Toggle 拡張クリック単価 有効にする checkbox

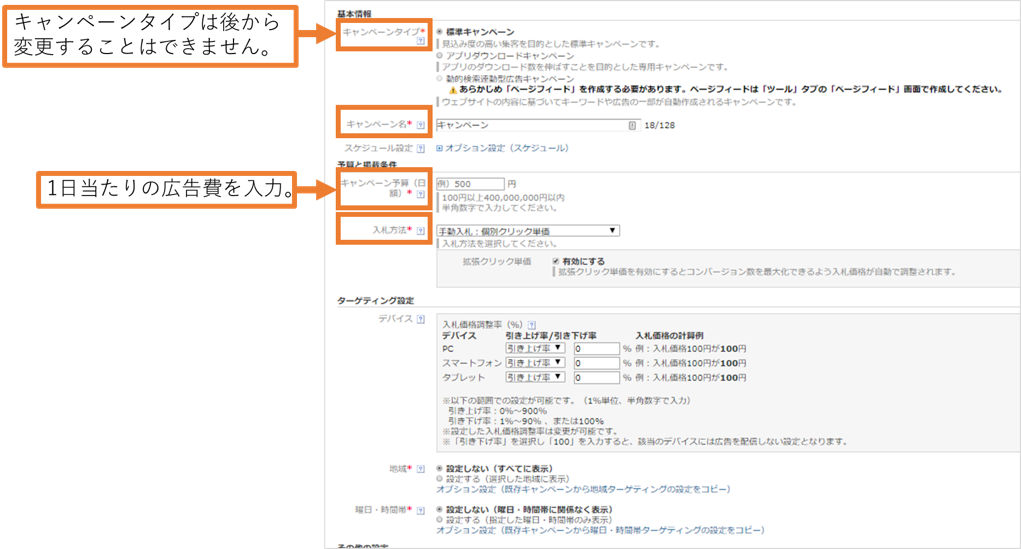pos(555,261)
